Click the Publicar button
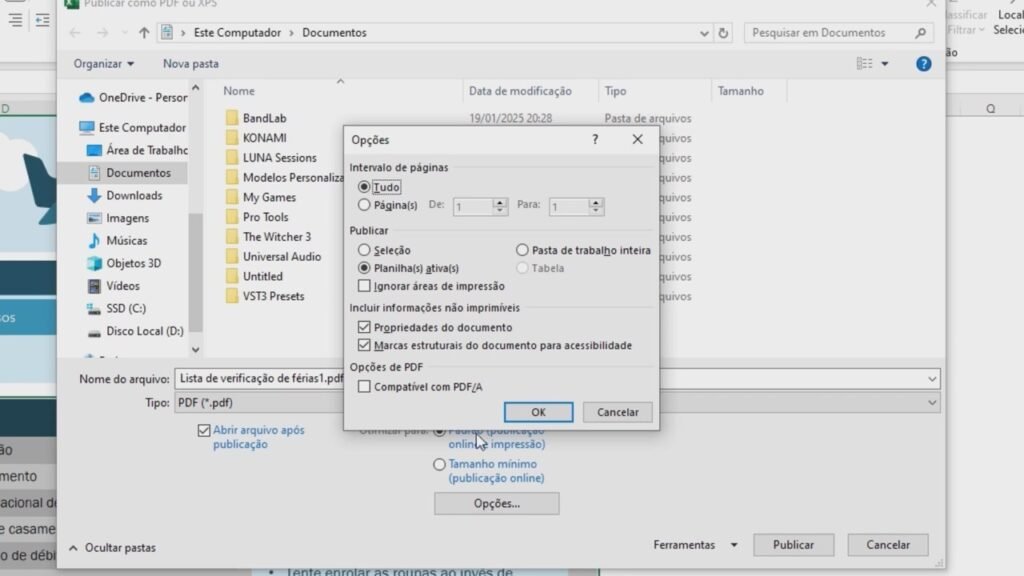The image size is (1024, 576). (x=793, y=545)
